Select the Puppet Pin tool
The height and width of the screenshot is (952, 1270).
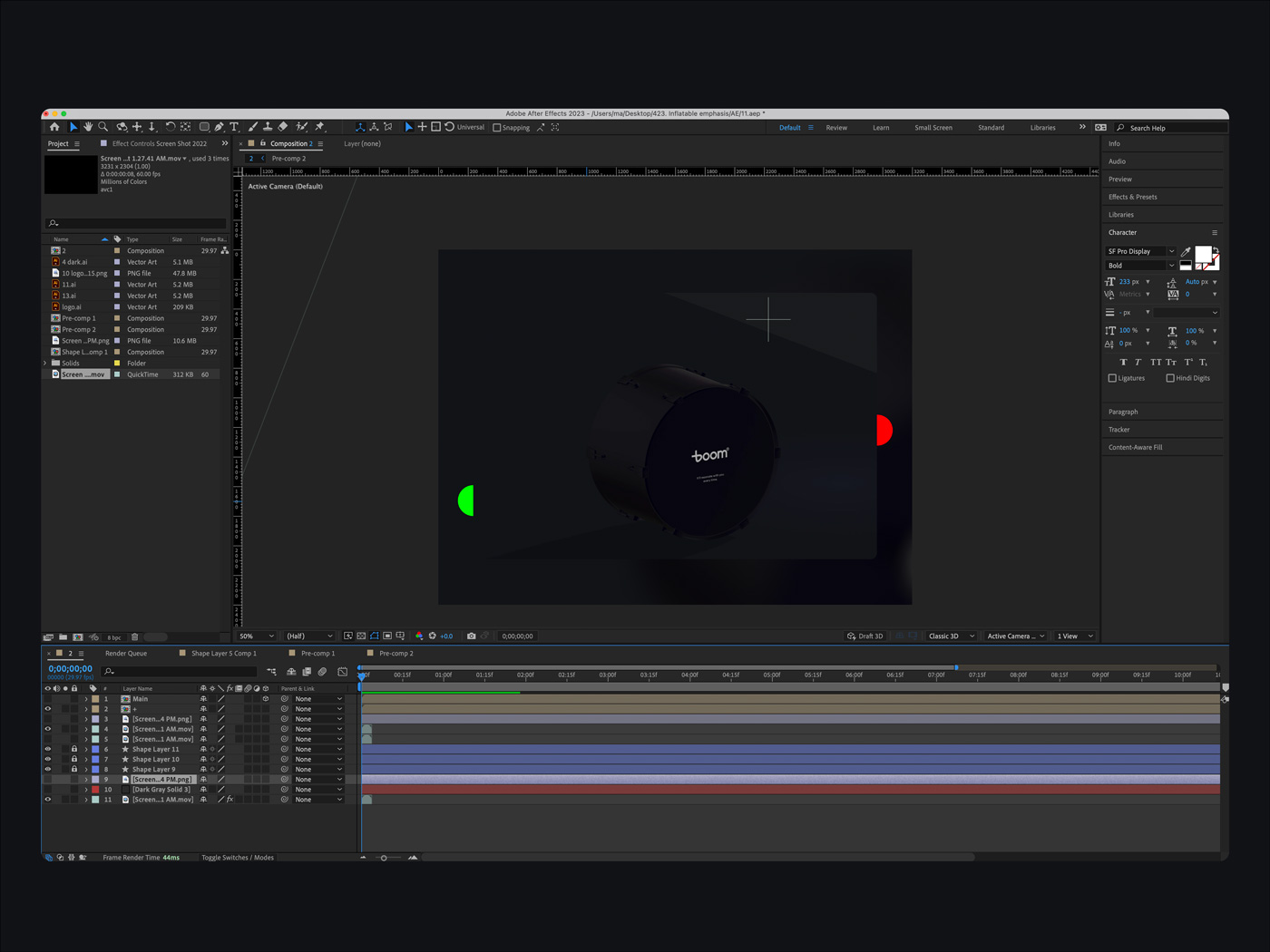319,127
